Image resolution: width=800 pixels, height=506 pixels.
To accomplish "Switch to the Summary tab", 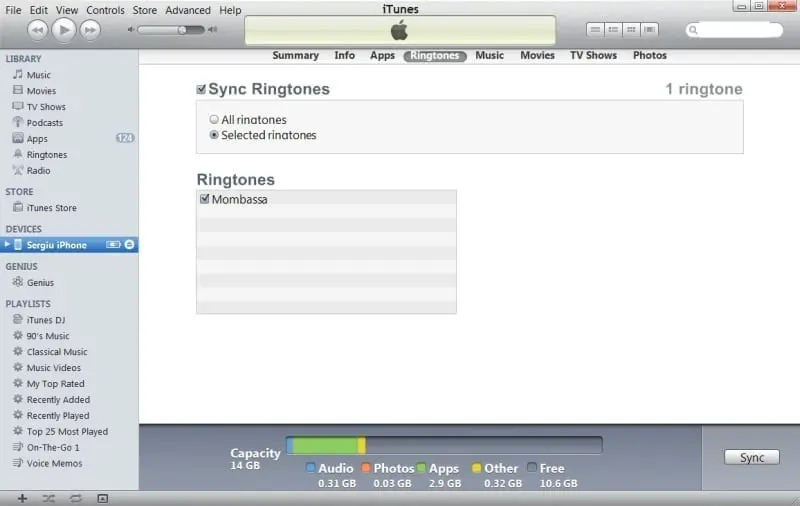I will (295, 56).
